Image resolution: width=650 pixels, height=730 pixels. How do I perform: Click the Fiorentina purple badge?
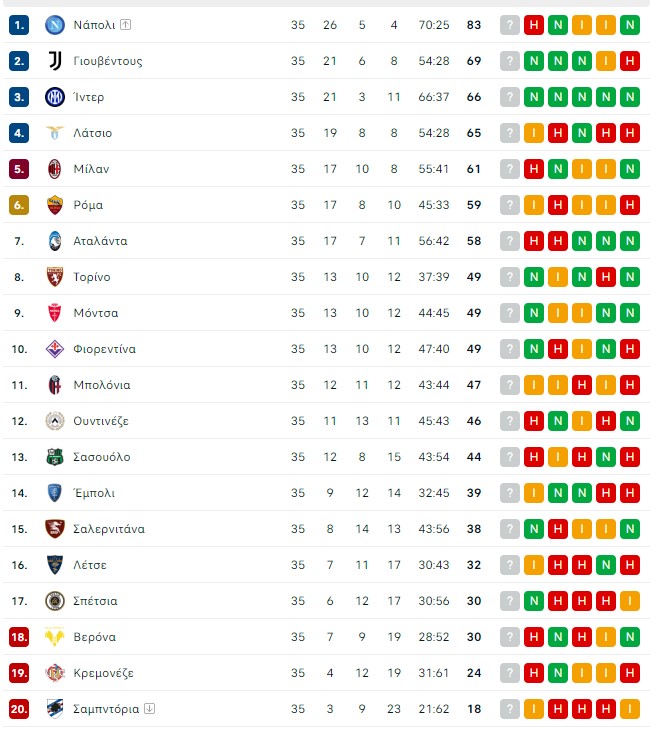tap(54, 349)
